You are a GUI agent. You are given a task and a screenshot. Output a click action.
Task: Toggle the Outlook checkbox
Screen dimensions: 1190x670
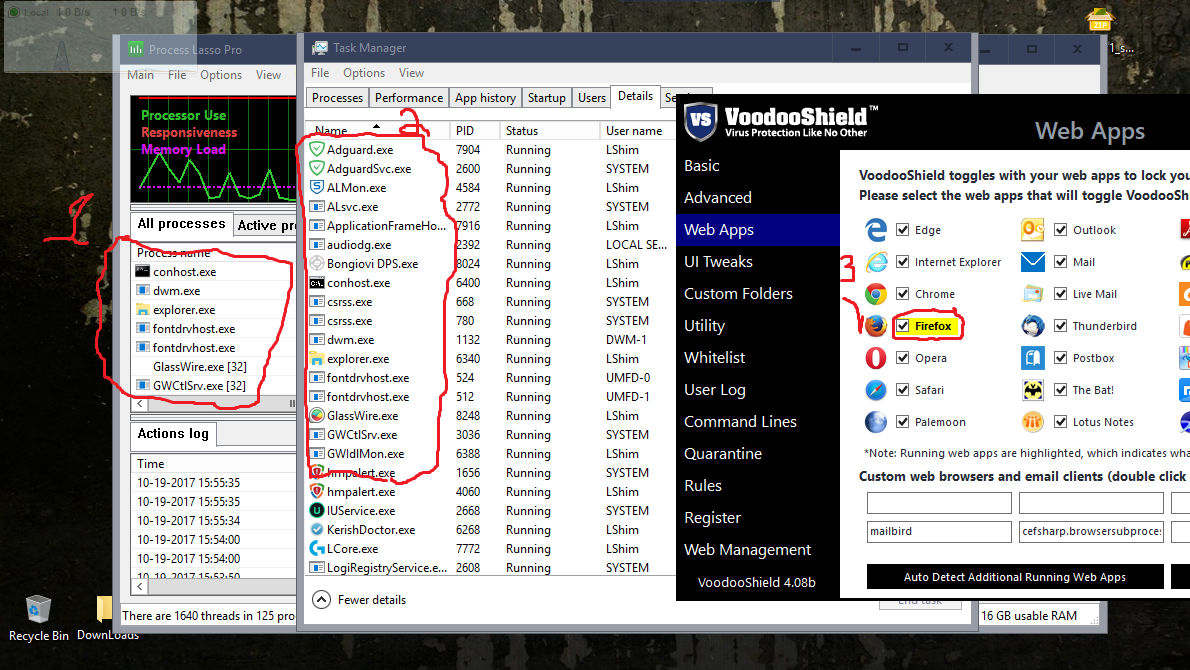tap(1061, 229)
